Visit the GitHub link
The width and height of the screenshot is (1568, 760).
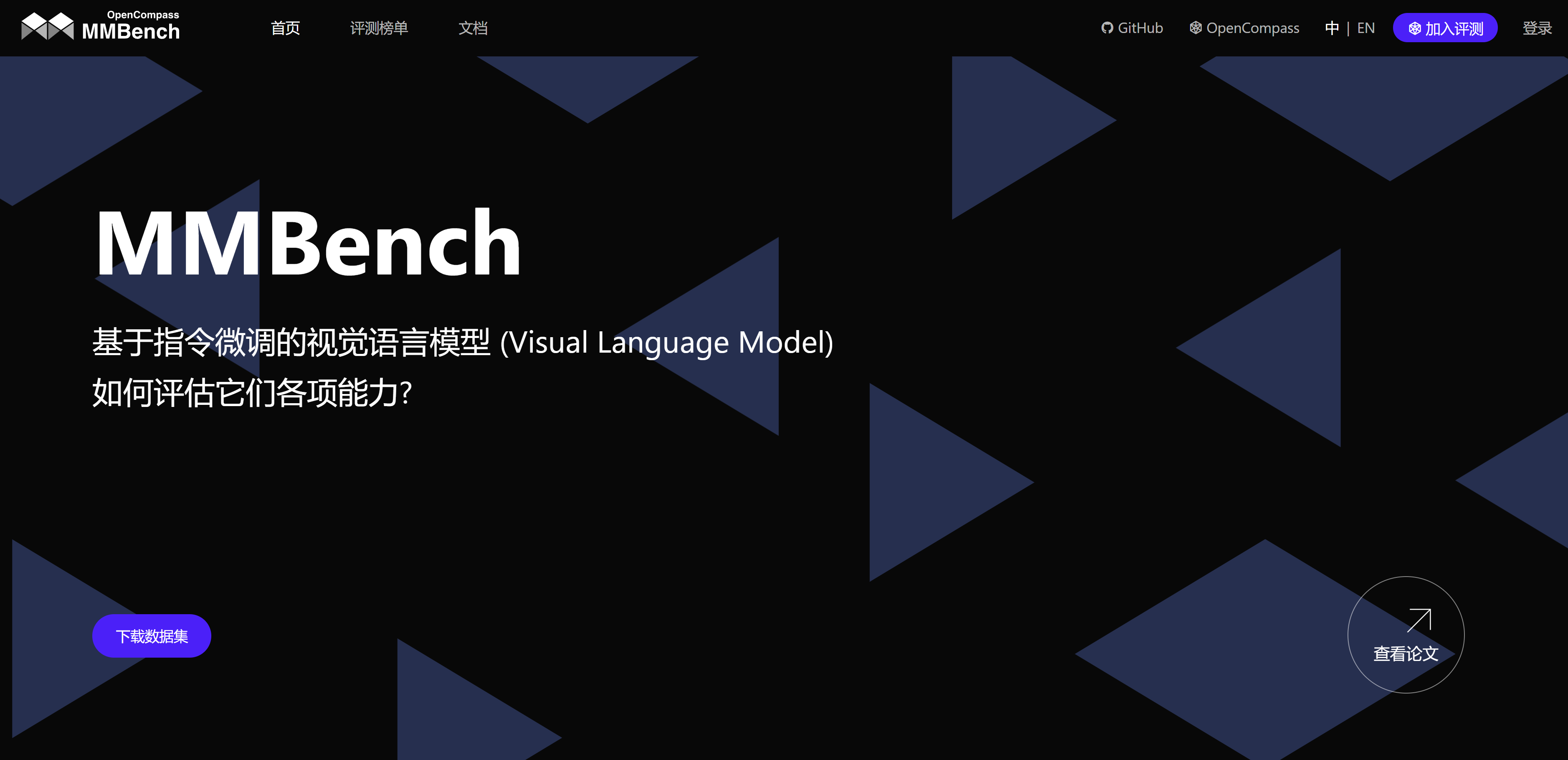[x=1132, y=28]
